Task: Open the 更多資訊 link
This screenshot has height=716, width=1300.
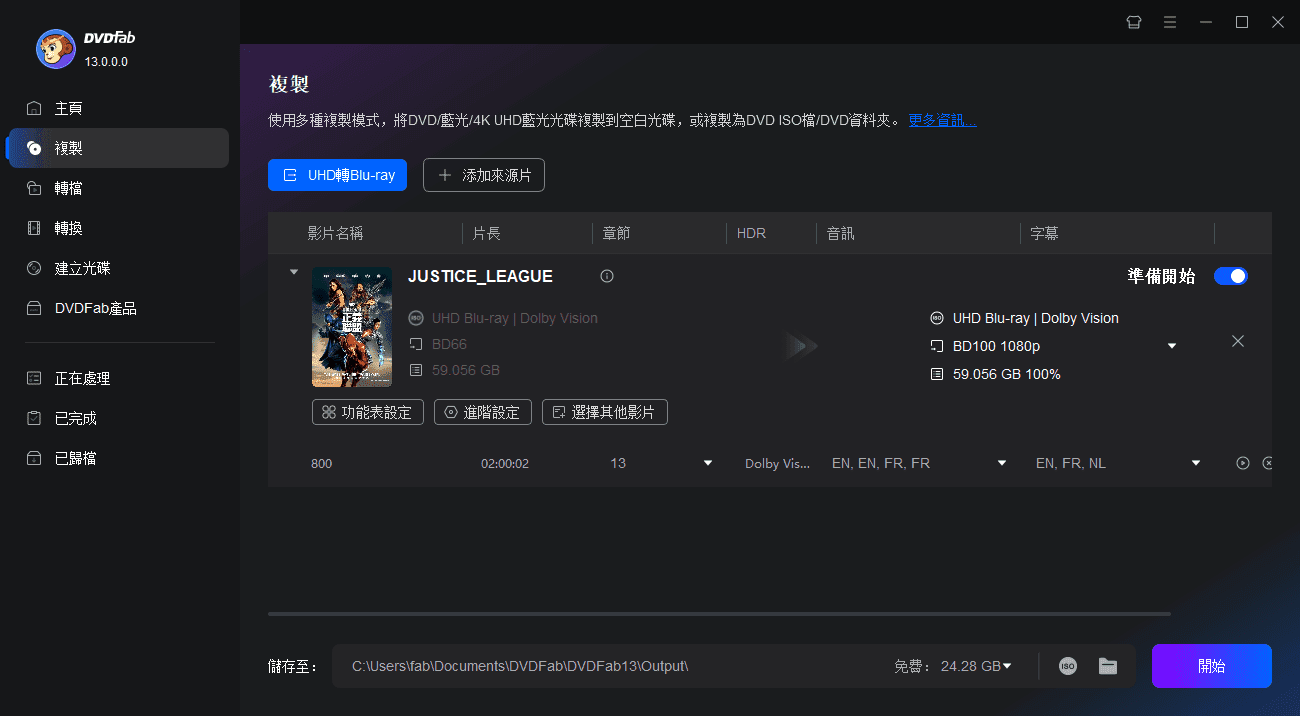Action: pos(942,120)
